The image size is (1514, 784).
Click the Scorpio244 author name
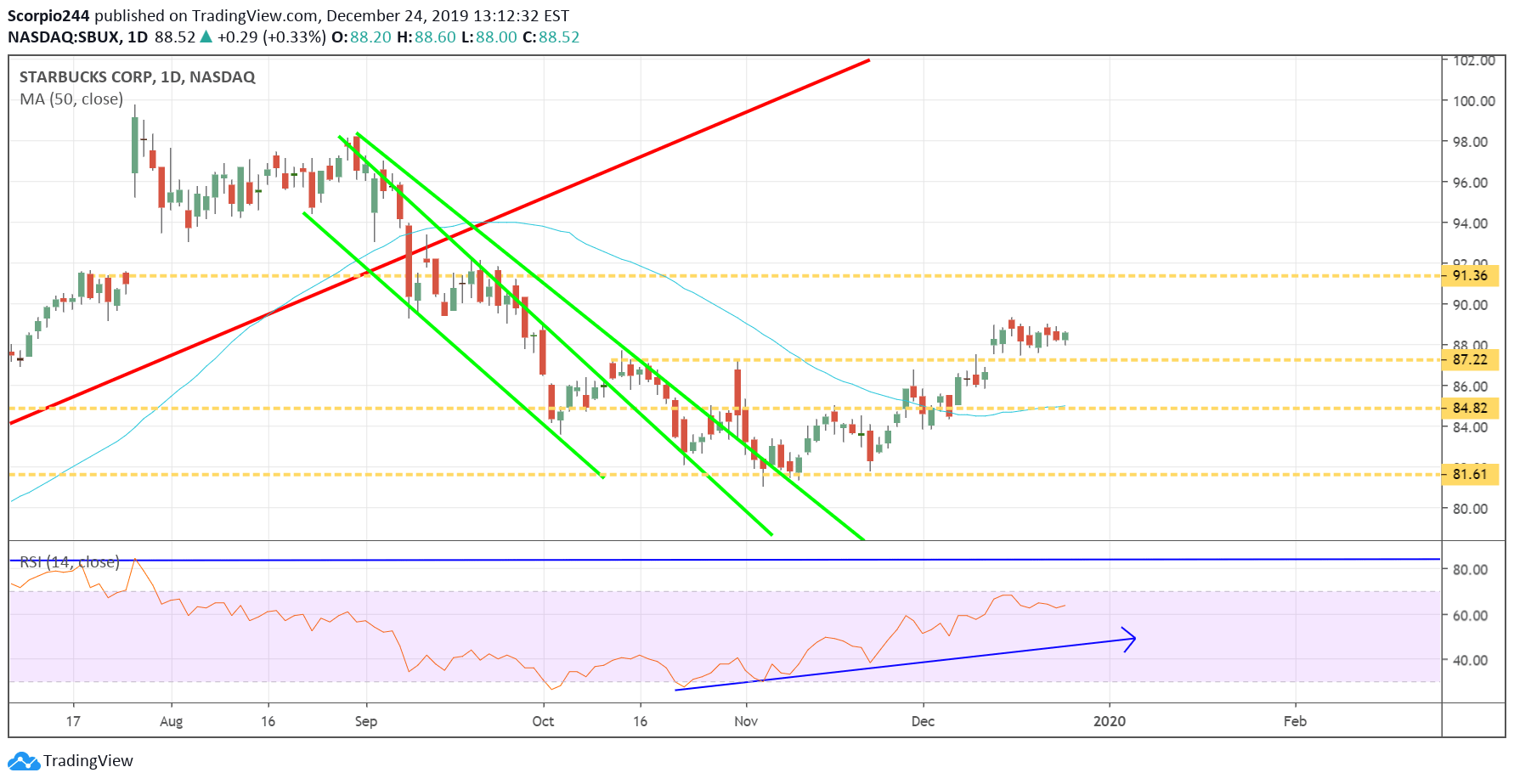(48, 15)
